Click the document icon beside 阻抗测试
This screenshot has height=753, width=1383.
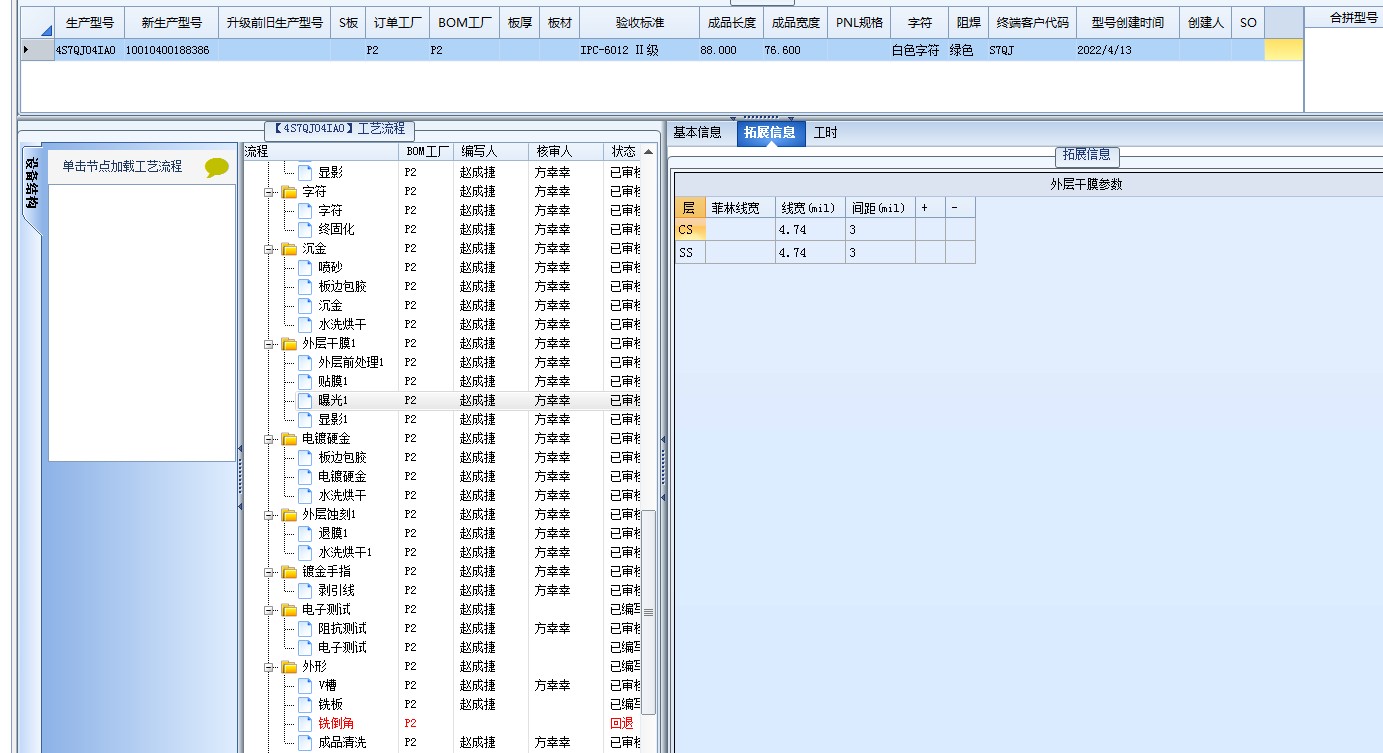(305, 629)
